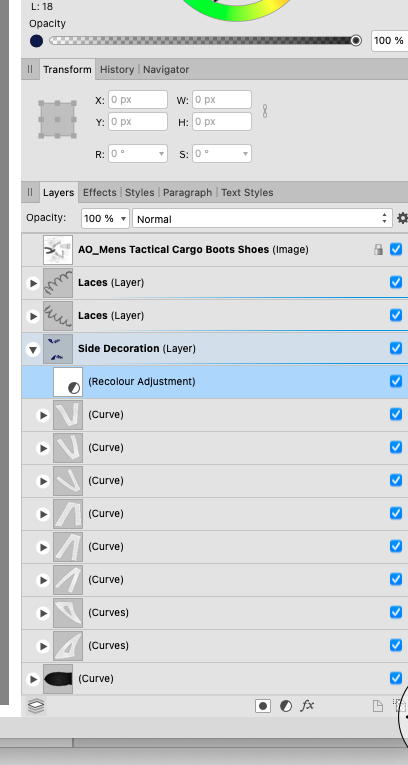Switch to the Text Styles tab
Screen dimensions: 408x765
coord(247,192)
